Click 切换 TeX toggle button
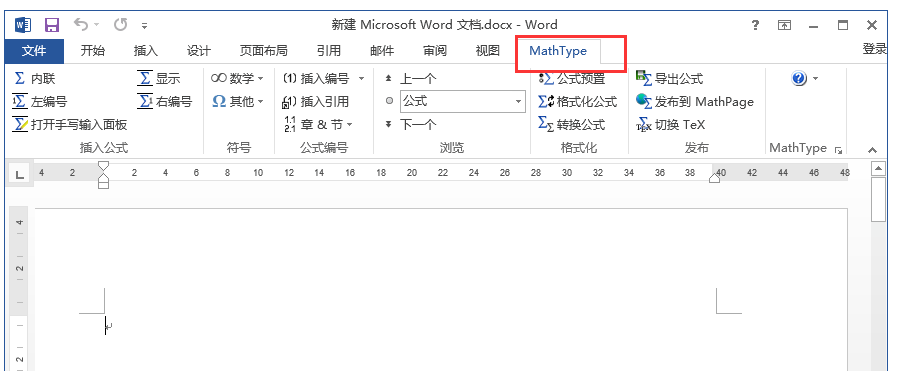The height and width of the screenshot is (371, 901). pyautogui.click(x=671, y=125)
